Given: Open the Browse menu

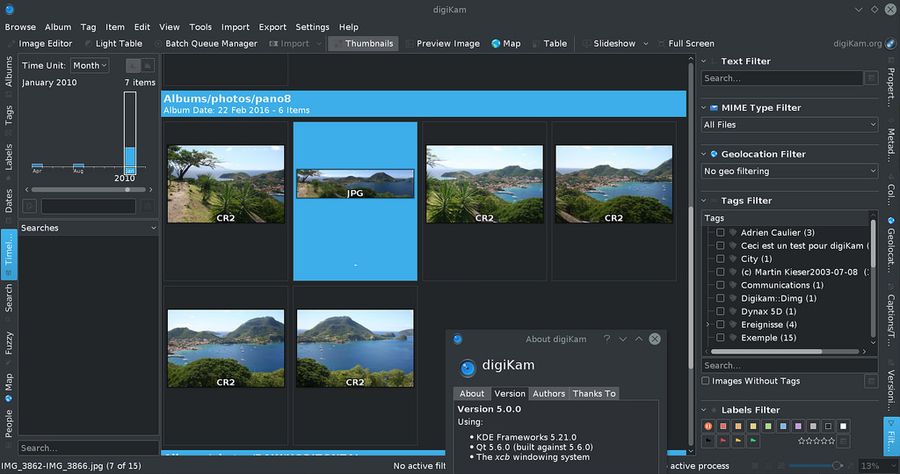Looking at the screenshot, I should pyautogui.click(x=20, y=27).
